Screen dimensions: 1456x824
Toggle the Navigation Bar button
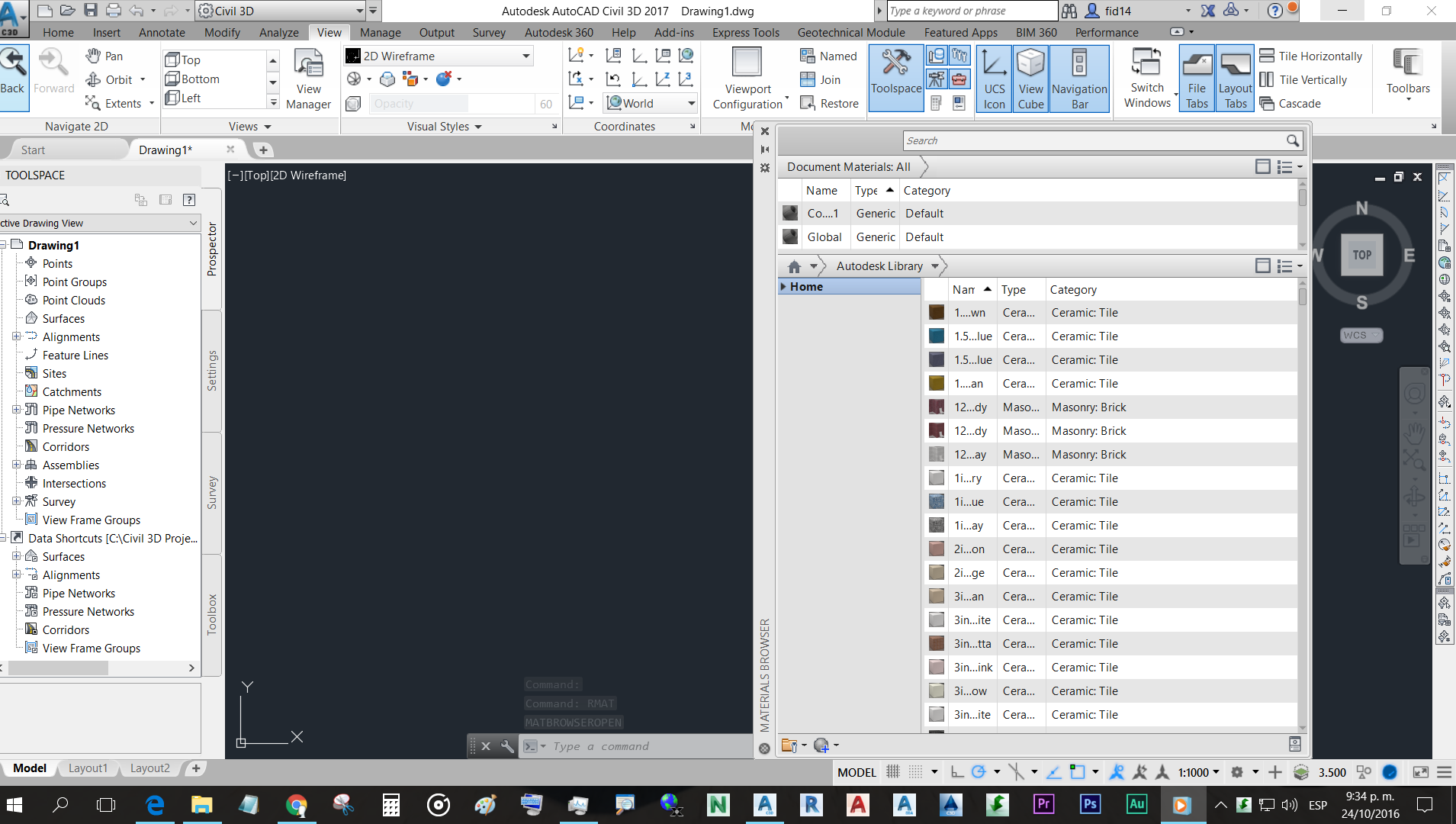[x=1079, y=78]
